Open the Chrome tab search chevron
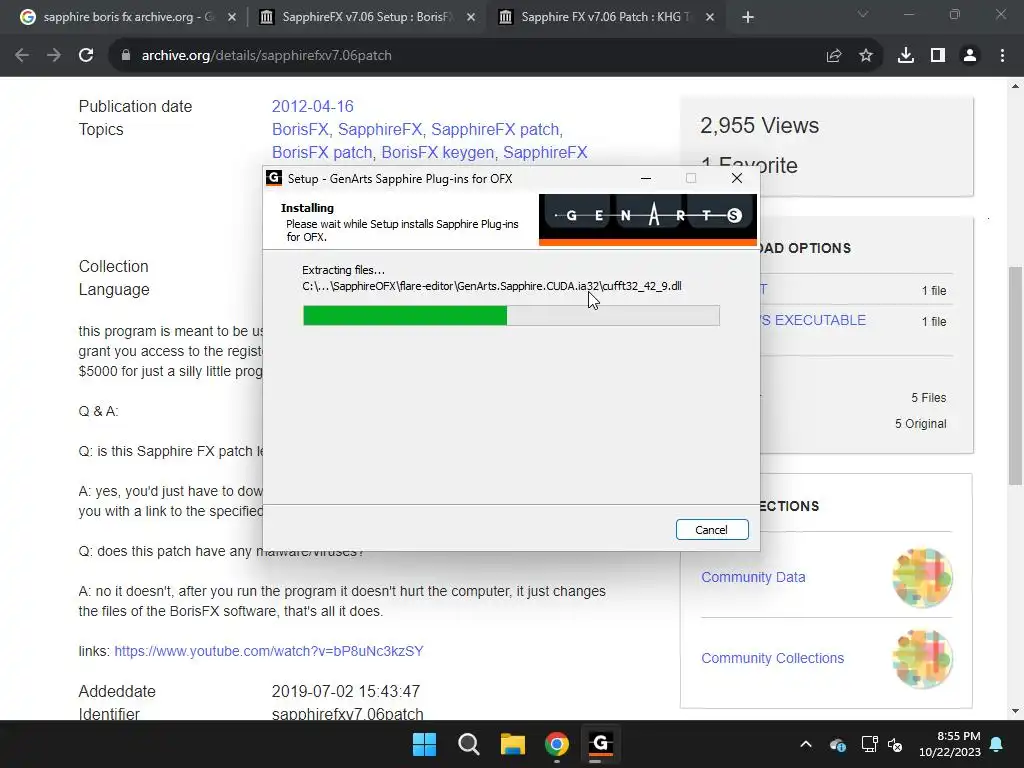The image size is (1024, 768). pos(863,14)
